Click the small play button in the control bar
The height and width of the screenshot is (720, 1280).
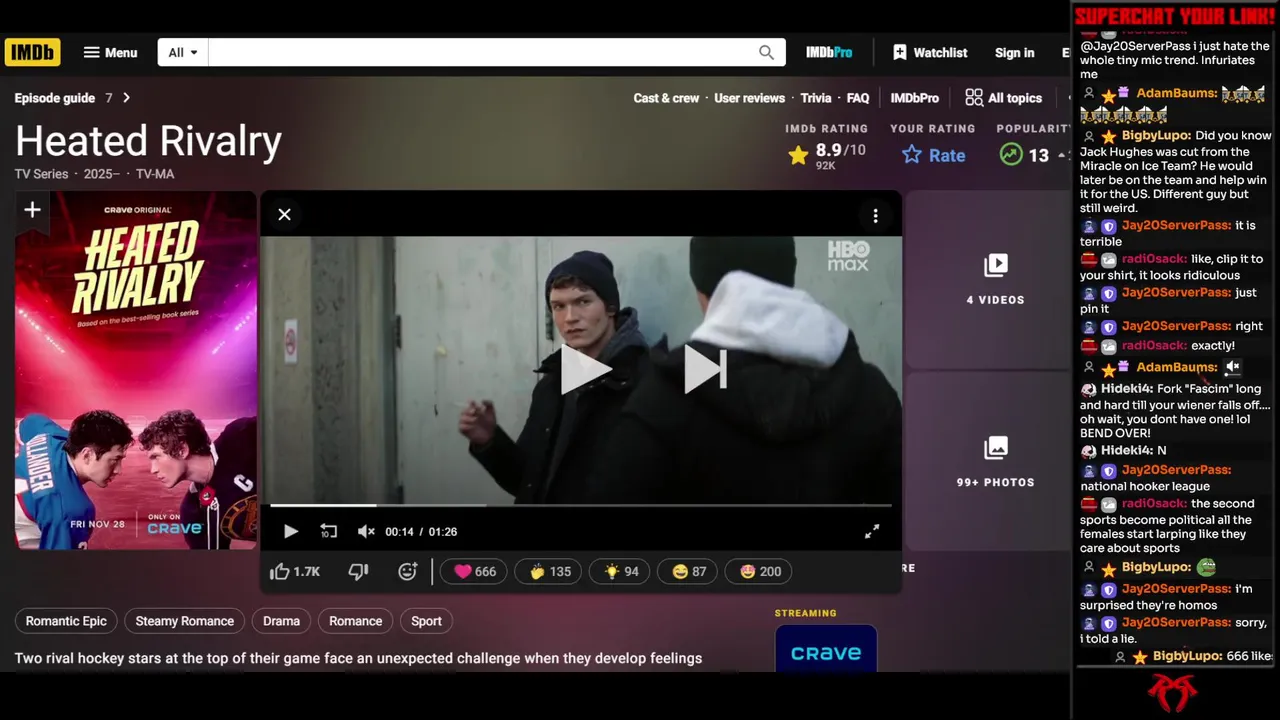pos(290,532)
